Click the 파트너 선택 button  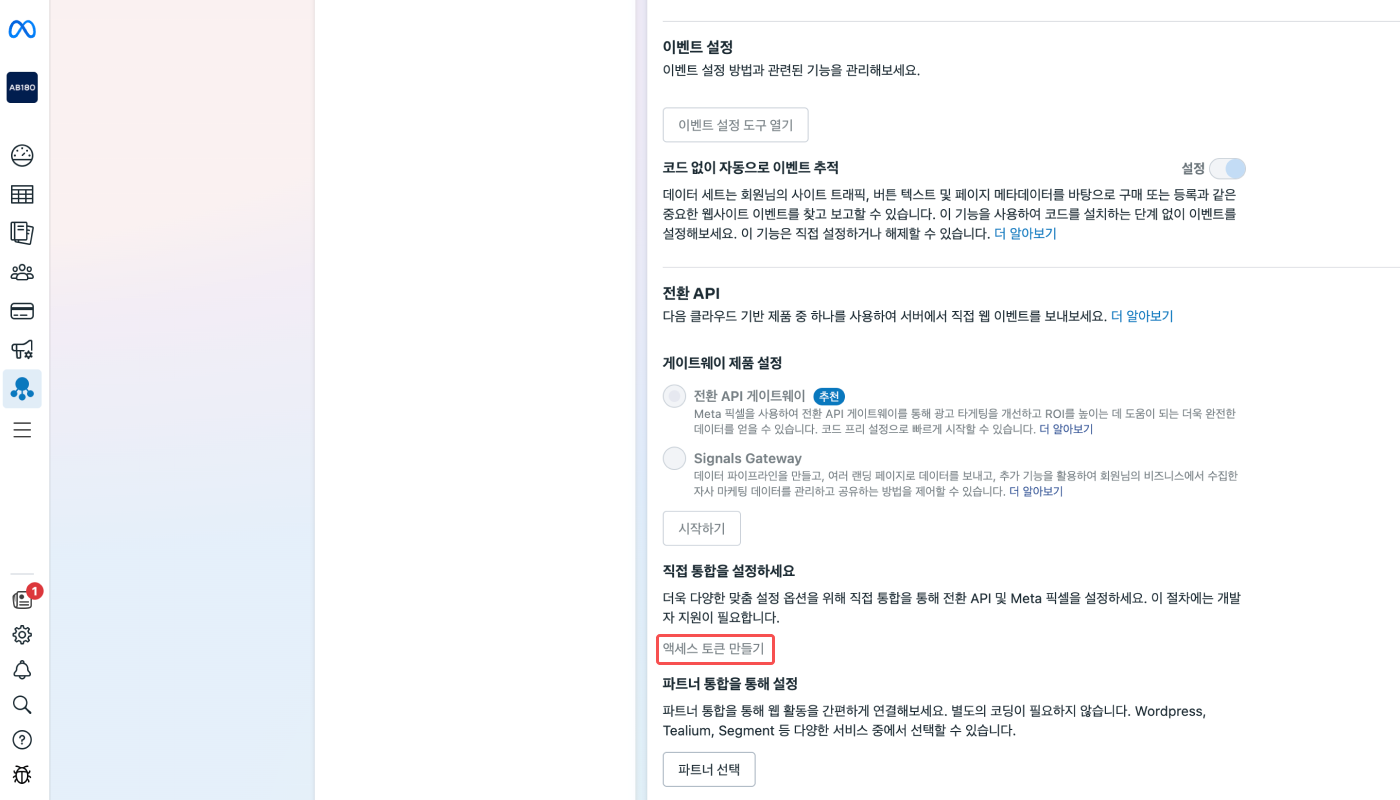709,769
